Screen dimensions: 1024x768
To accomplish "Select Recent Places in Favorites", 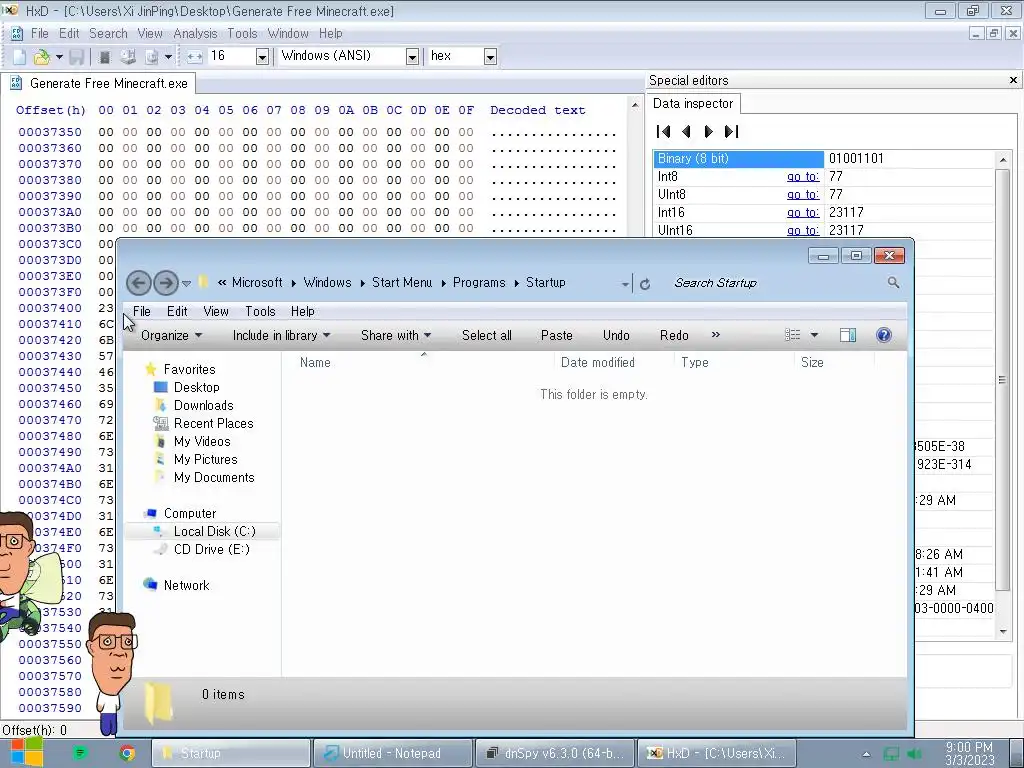I will [213, 423].
